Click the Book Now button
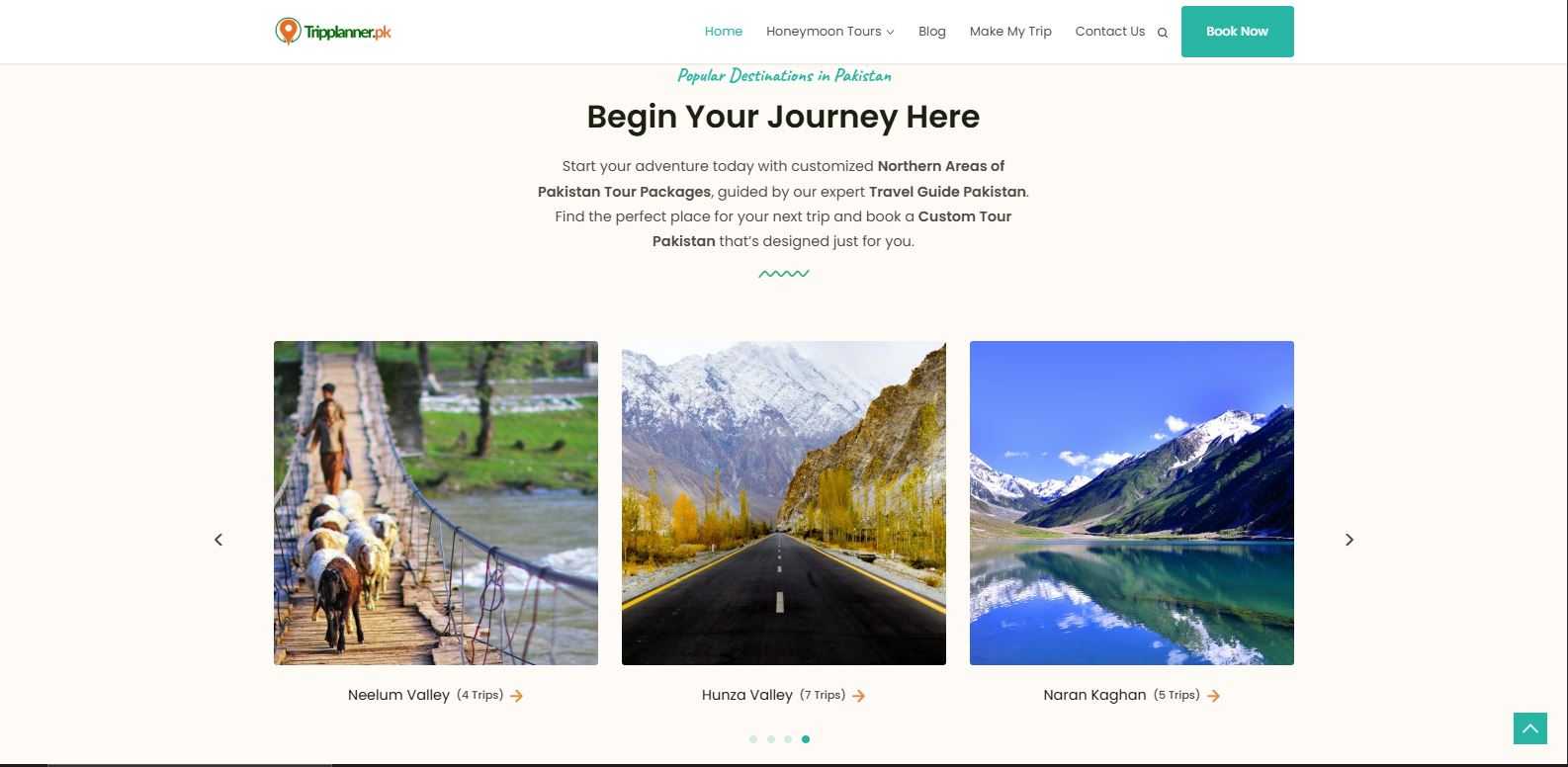Screen dimensions: 1568x767 click(1238, 32)
